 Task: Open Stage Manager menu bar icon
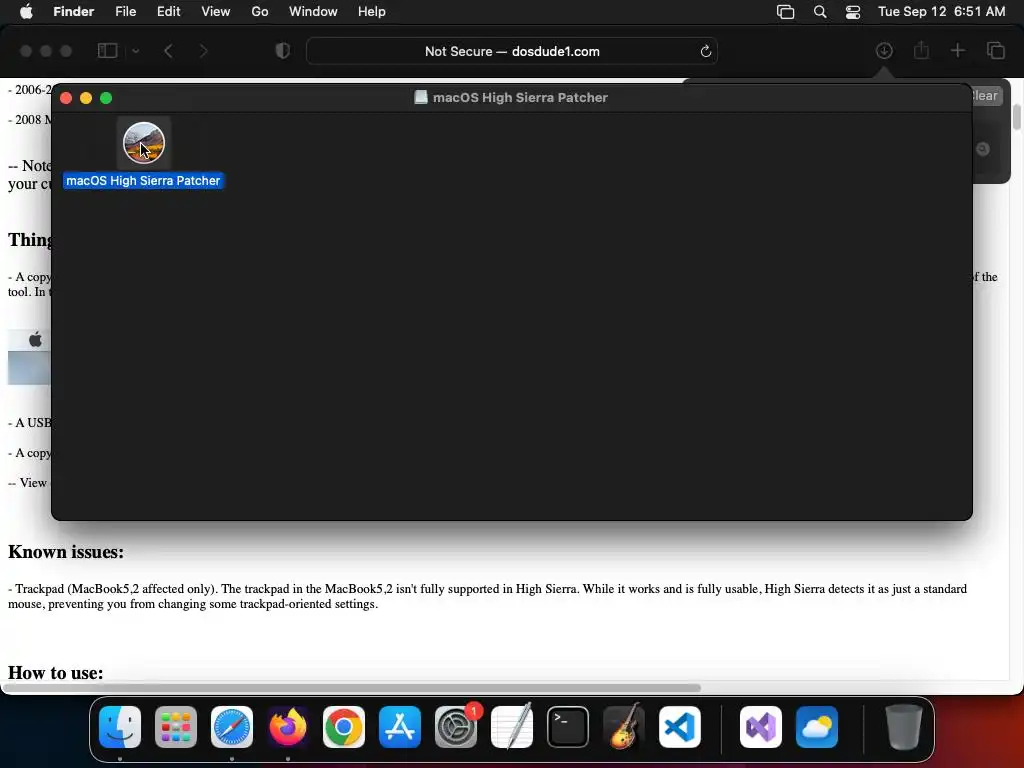[x=786, y=12]
